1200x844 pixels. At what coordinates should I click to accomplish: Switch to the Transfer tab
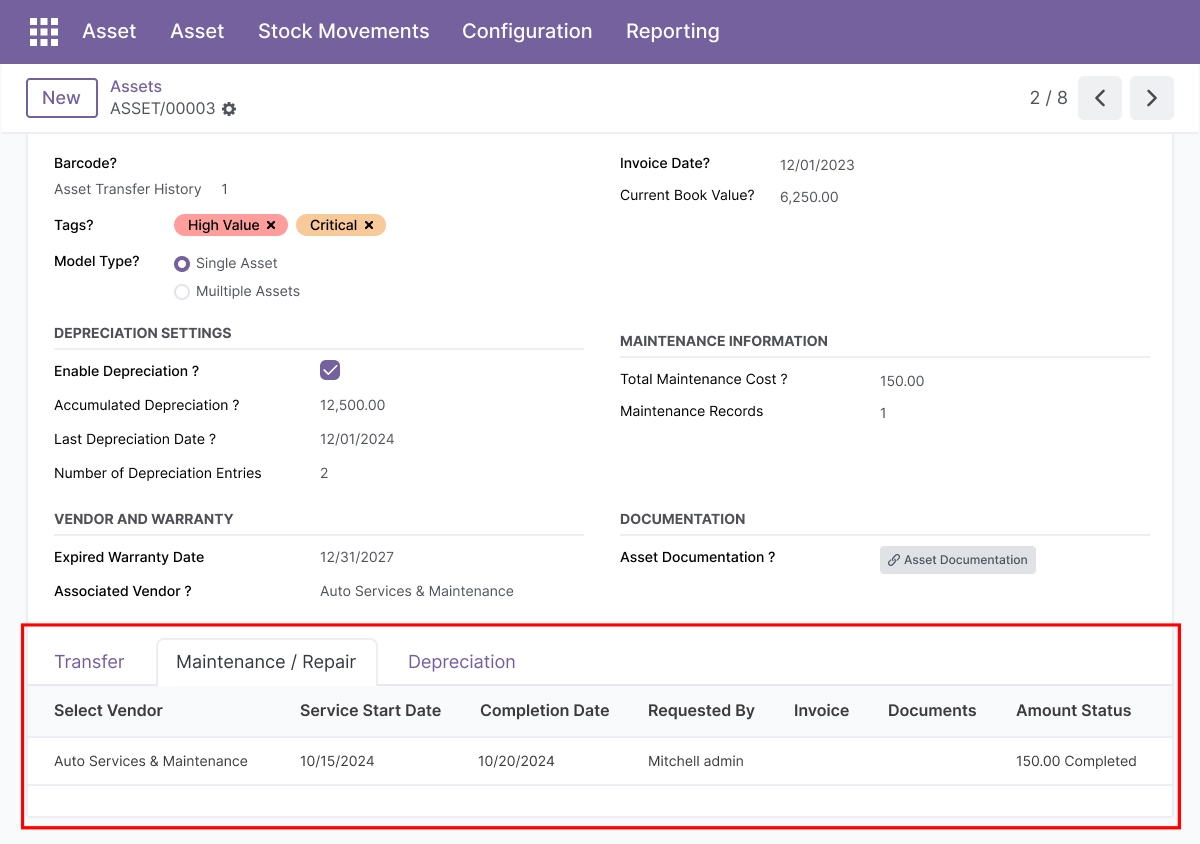90,662
